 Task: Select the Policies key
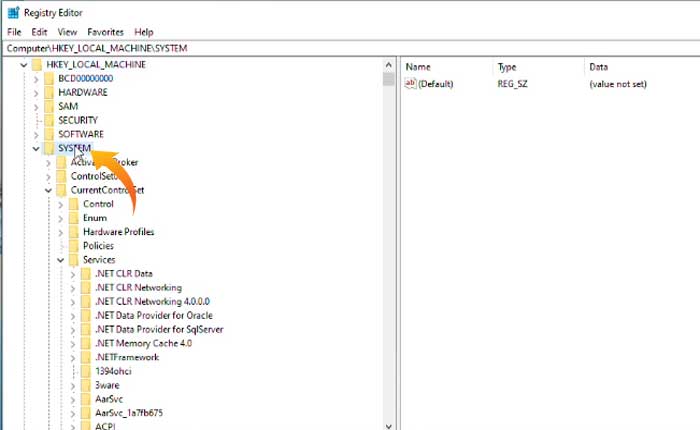[x=98, y=246]
